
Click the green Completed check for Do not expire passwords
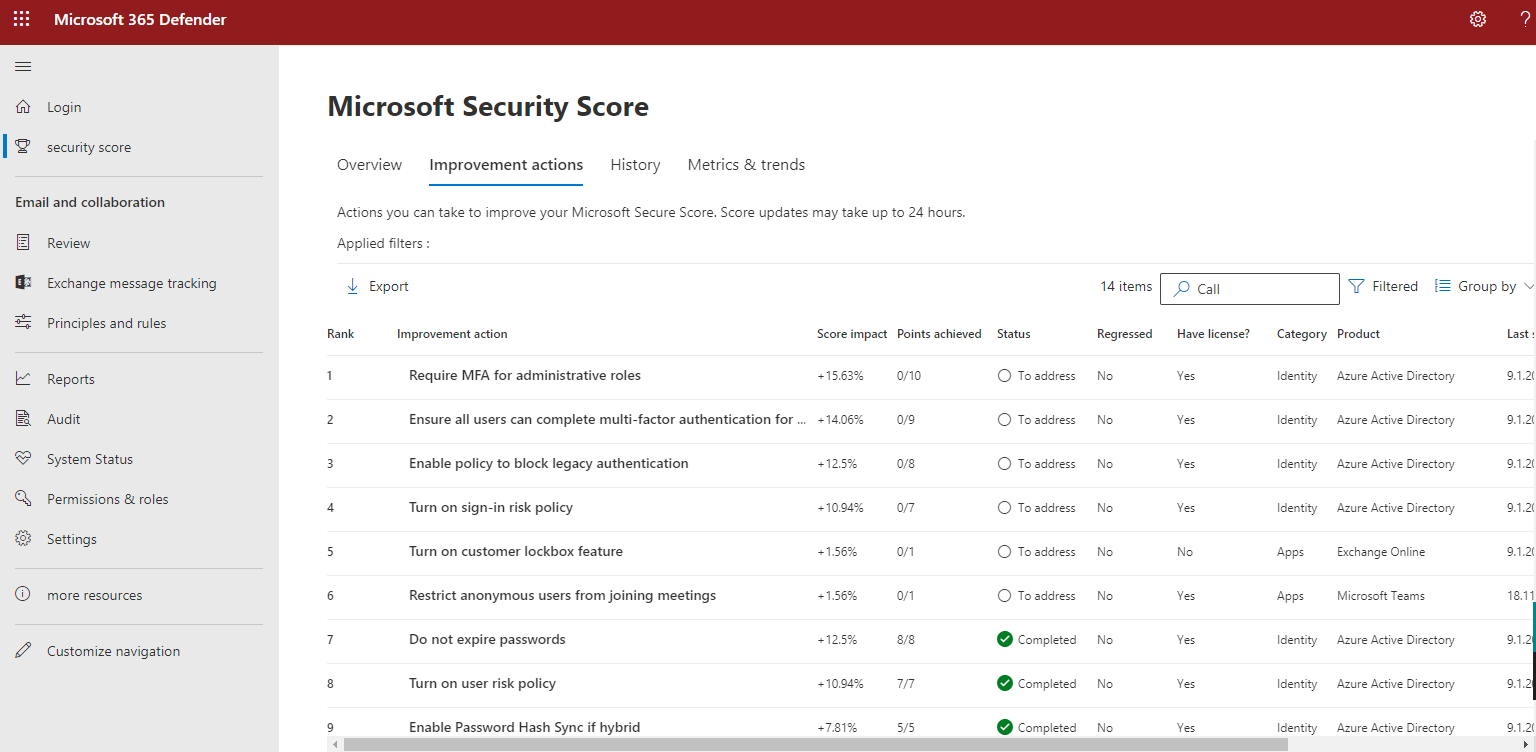coord(1005,640)
